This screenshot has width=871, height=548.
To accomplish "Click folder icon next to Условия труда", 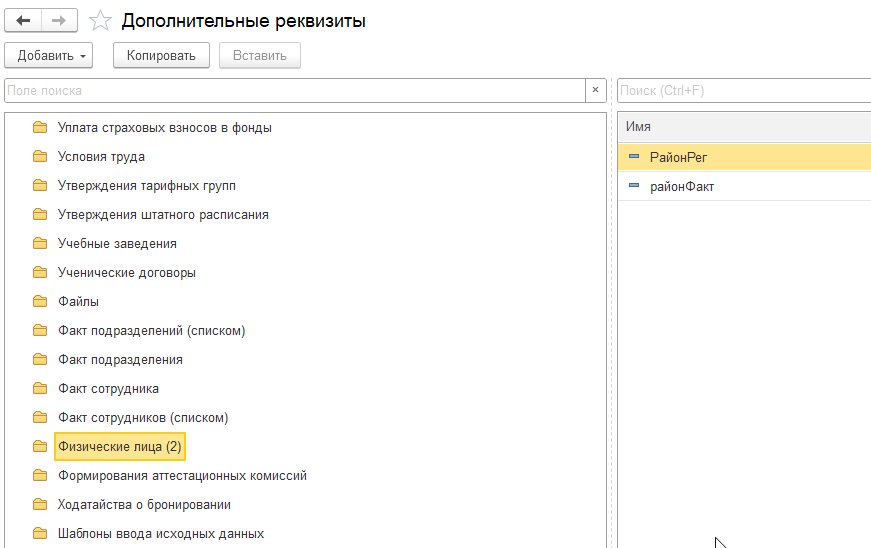I will [40, 156].
